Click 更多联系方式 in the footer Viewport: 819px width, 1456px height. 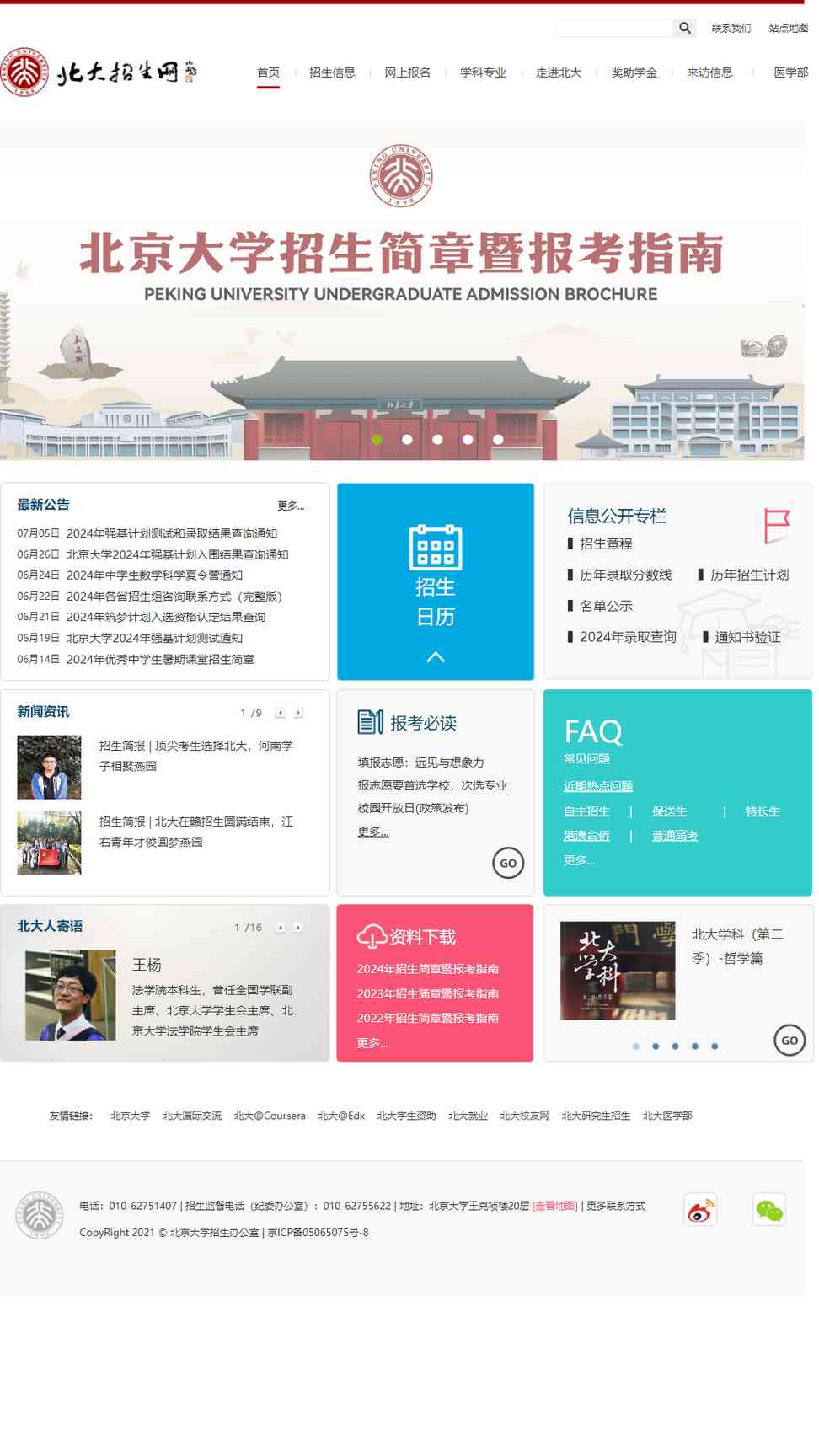[x=616, y=1206]
